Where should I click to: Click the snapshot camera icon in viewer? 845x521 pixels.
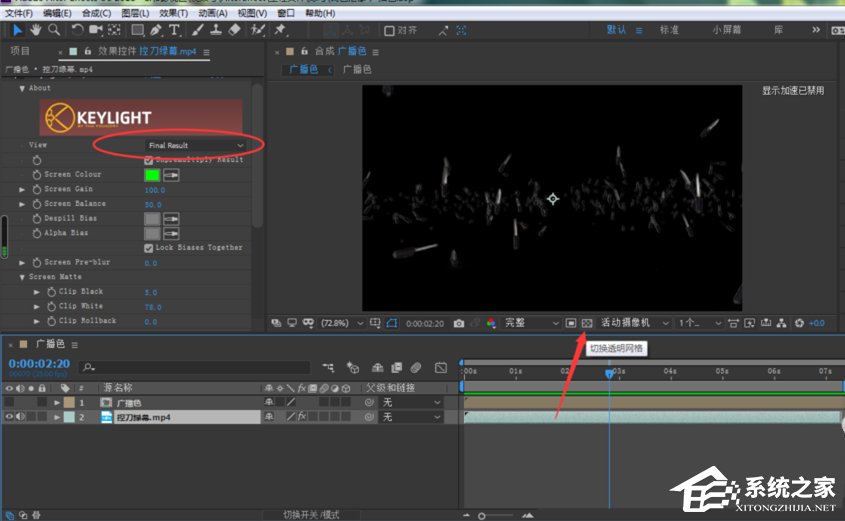point(459,323)
